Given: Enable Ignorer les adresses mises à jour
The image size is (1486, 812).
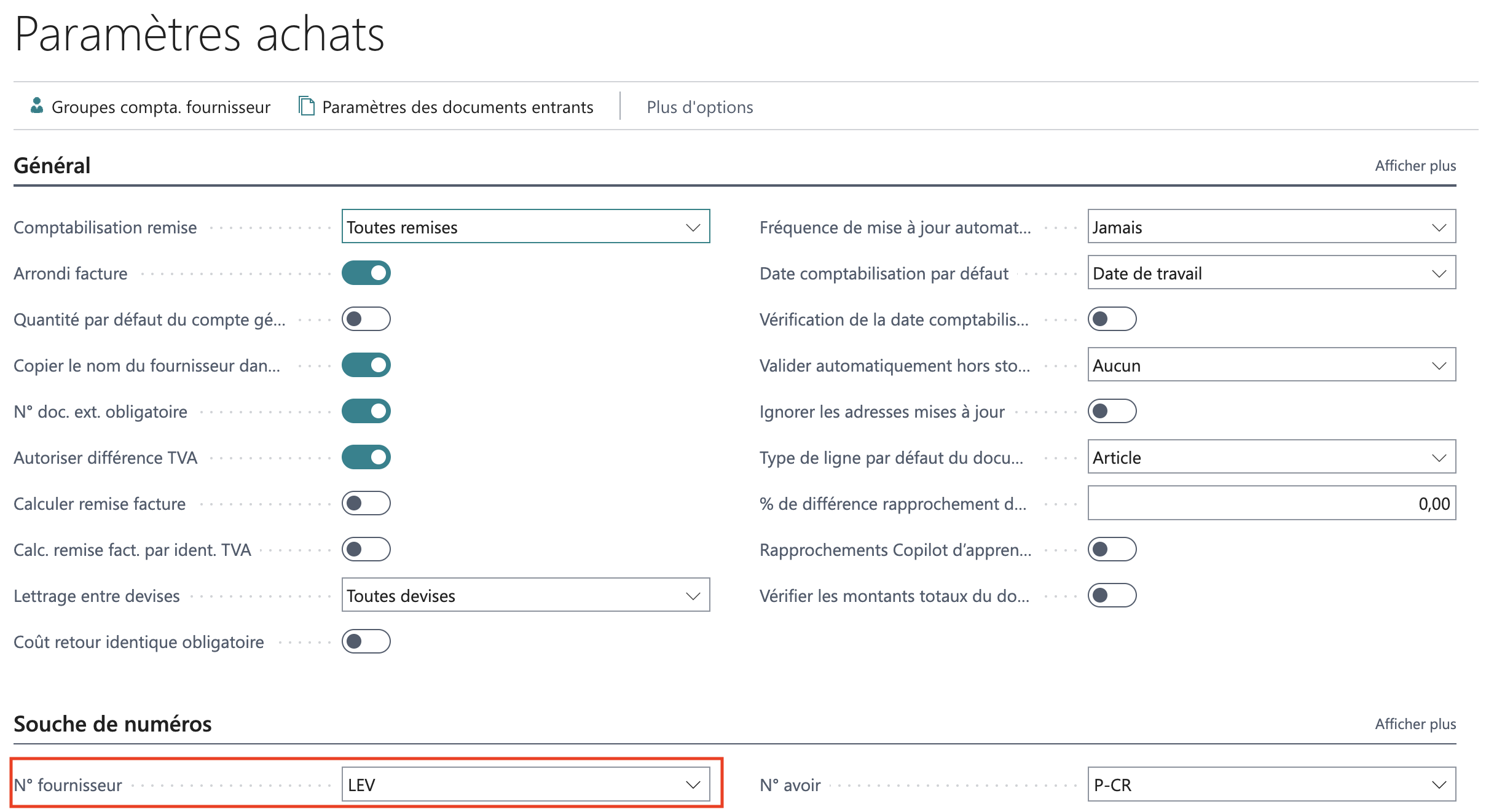Looking at the screenshot, I should pos(1112,411).
